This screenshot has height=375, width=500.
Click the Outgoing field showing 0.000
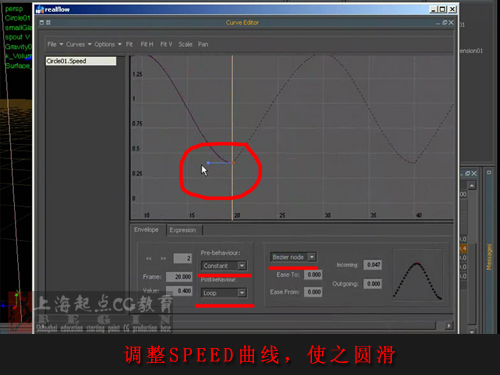pos(373,284)
